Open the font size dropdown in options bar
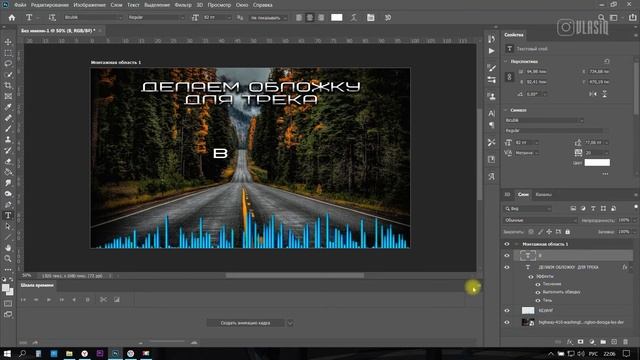The image size is (640, 360). point(229,18)
